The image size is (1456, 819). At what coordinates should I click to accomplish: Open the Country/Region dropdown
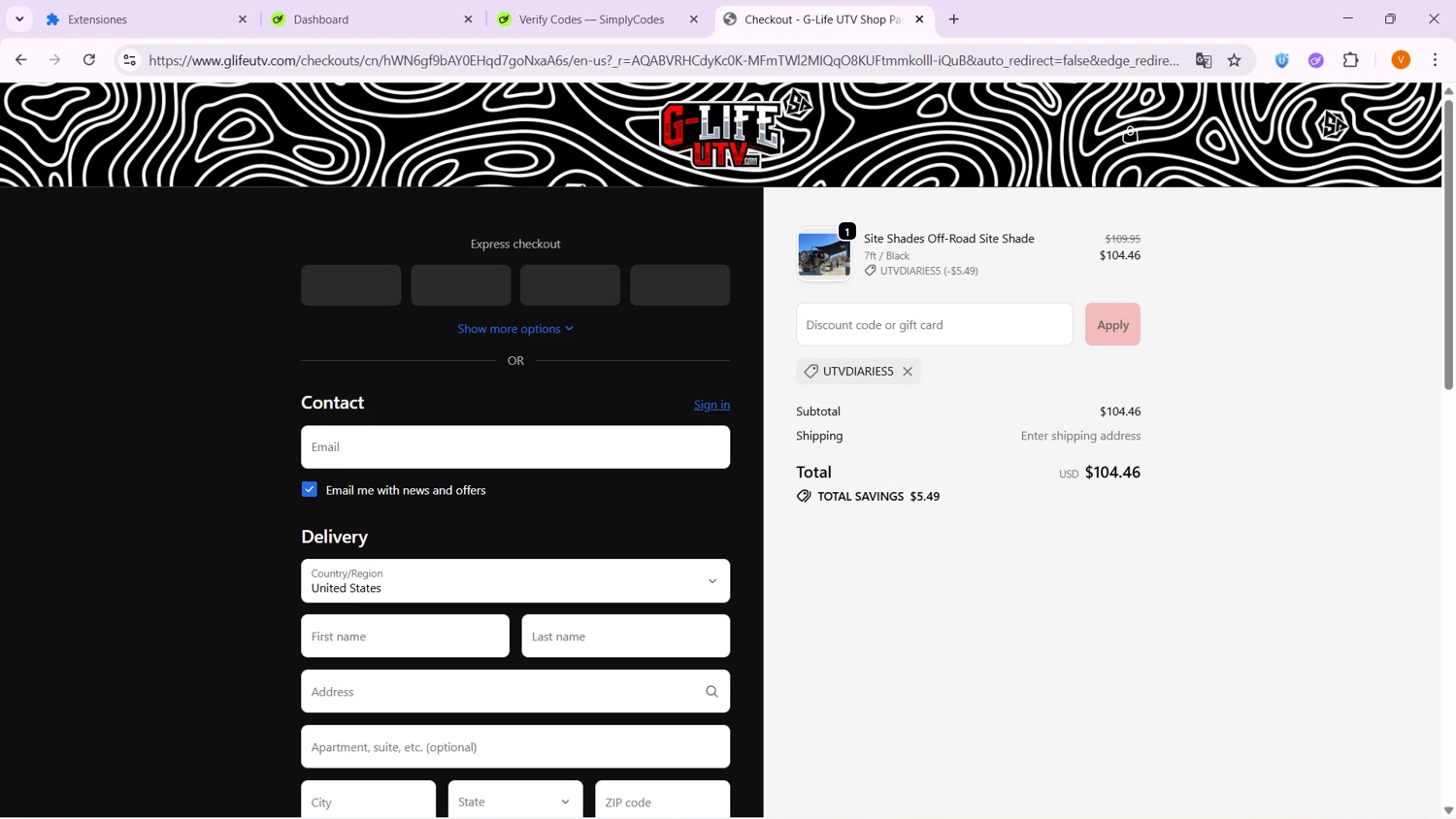click(x=515, y=581)
